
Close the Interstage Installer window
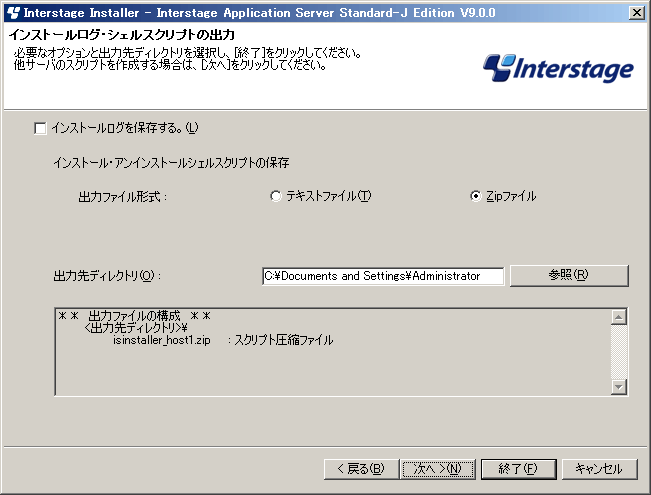point(636,13)
